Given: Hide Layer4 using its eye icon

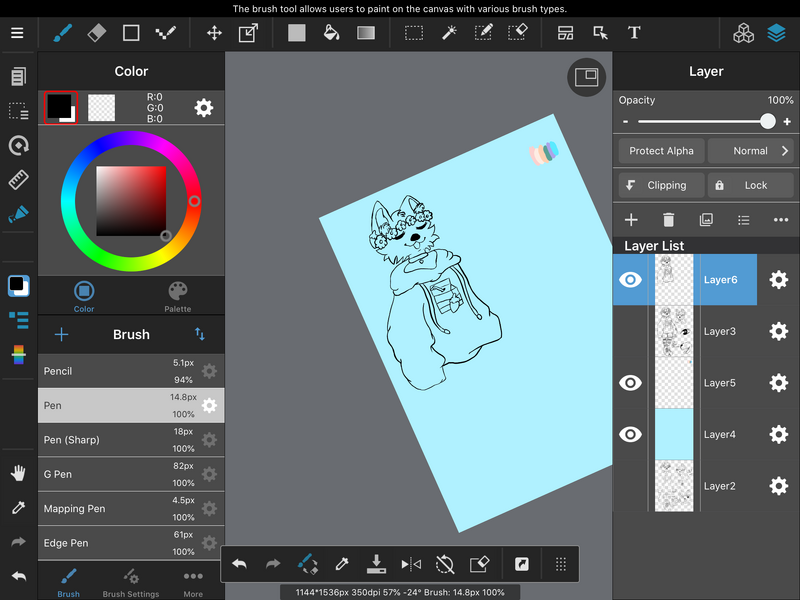Looking at the screenshot, I should (630, 434).
